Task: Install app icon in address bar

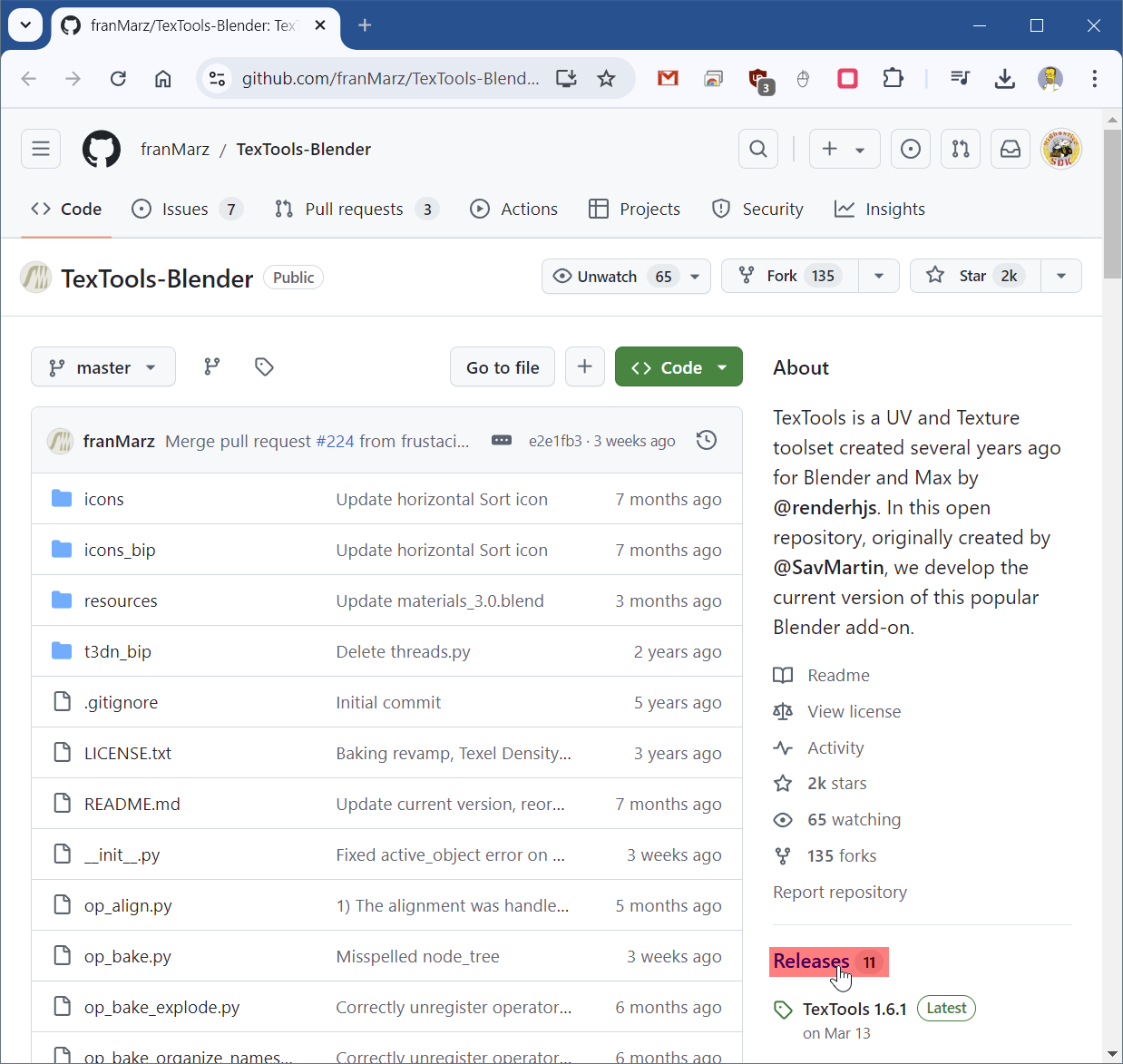Action: pos(566,78)
